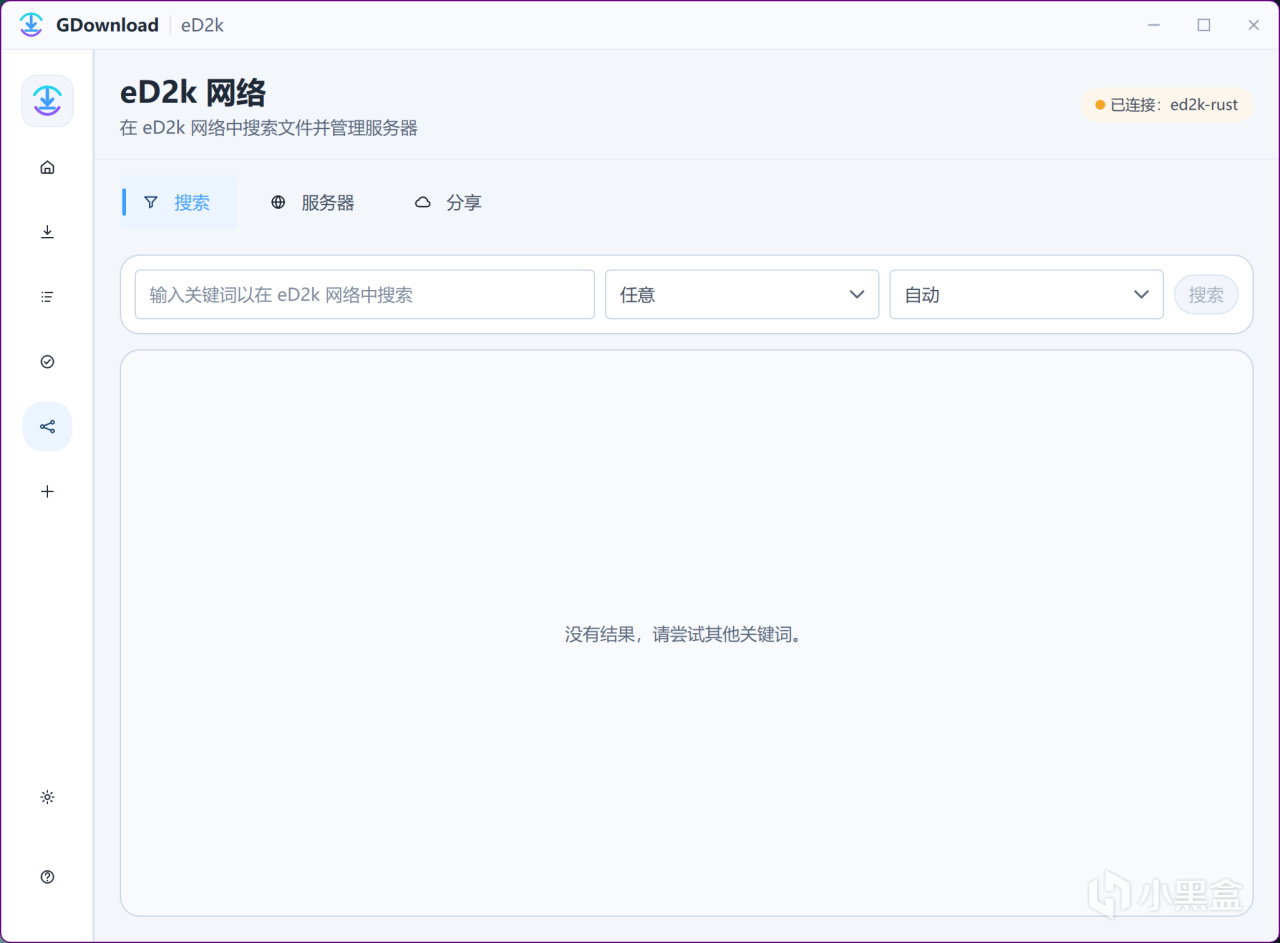Viewport: 1280px width, 943px height.
Task: Minimize the GDownload window
Action: (1154, 25)
